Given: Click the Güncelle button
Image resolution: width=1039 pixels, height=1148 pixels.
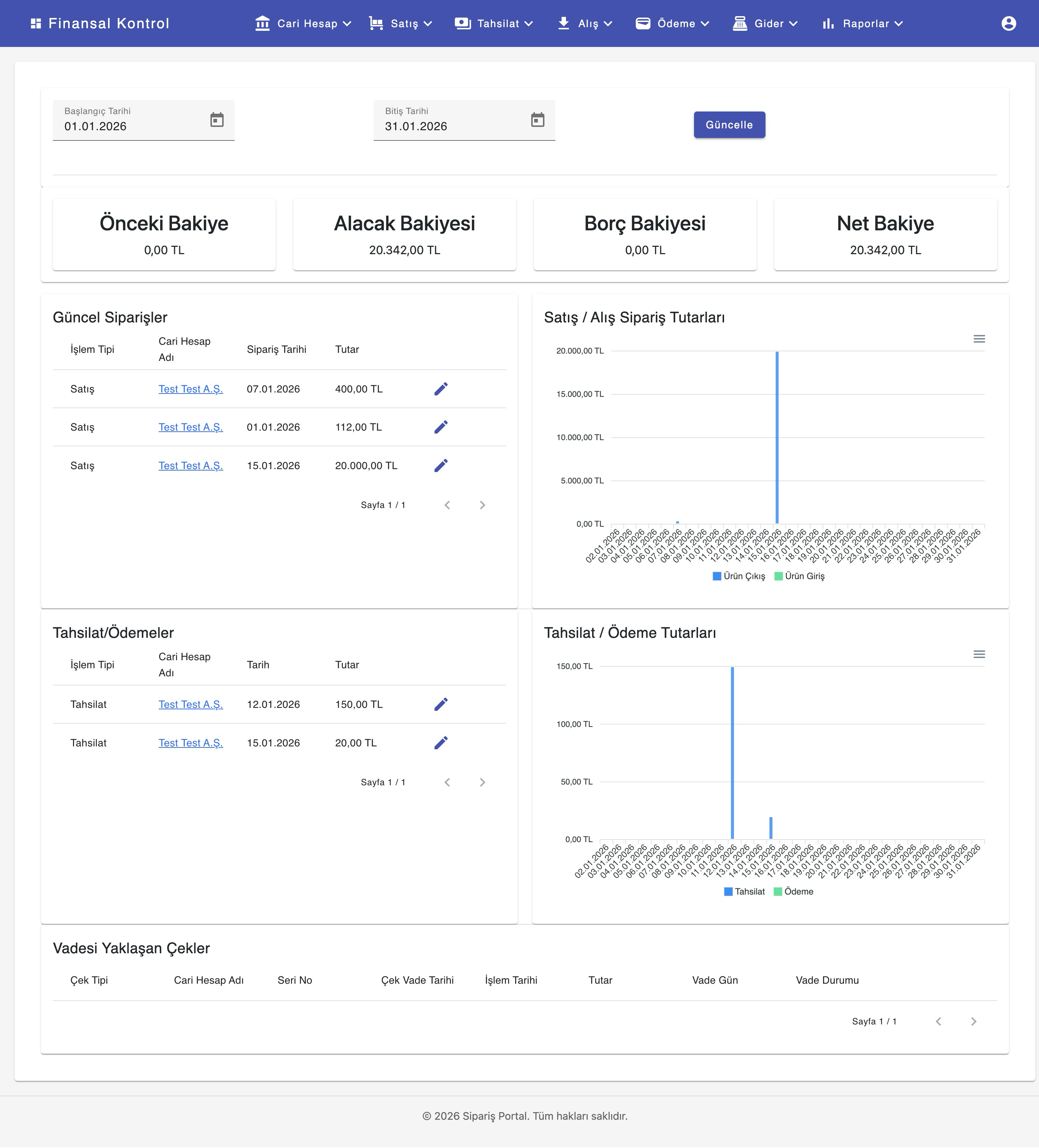Looking at the screenshot, I should click(729, 124).
